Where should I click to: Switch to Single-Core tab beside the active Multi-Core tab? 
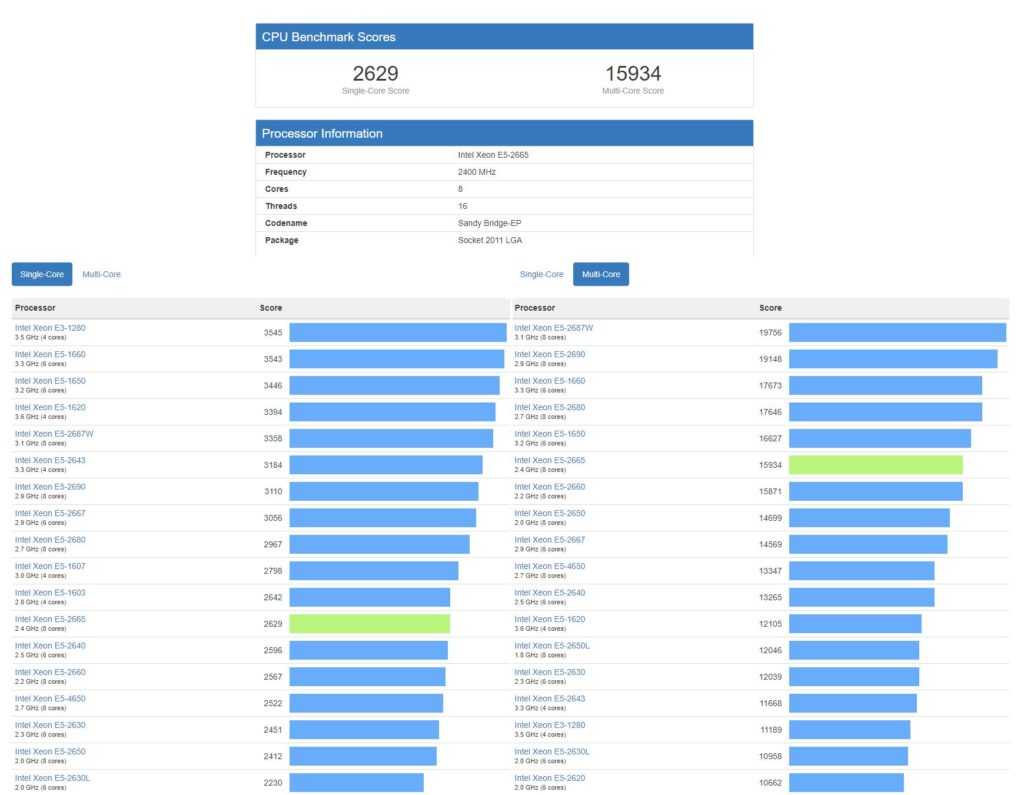(x=541, y=274)
